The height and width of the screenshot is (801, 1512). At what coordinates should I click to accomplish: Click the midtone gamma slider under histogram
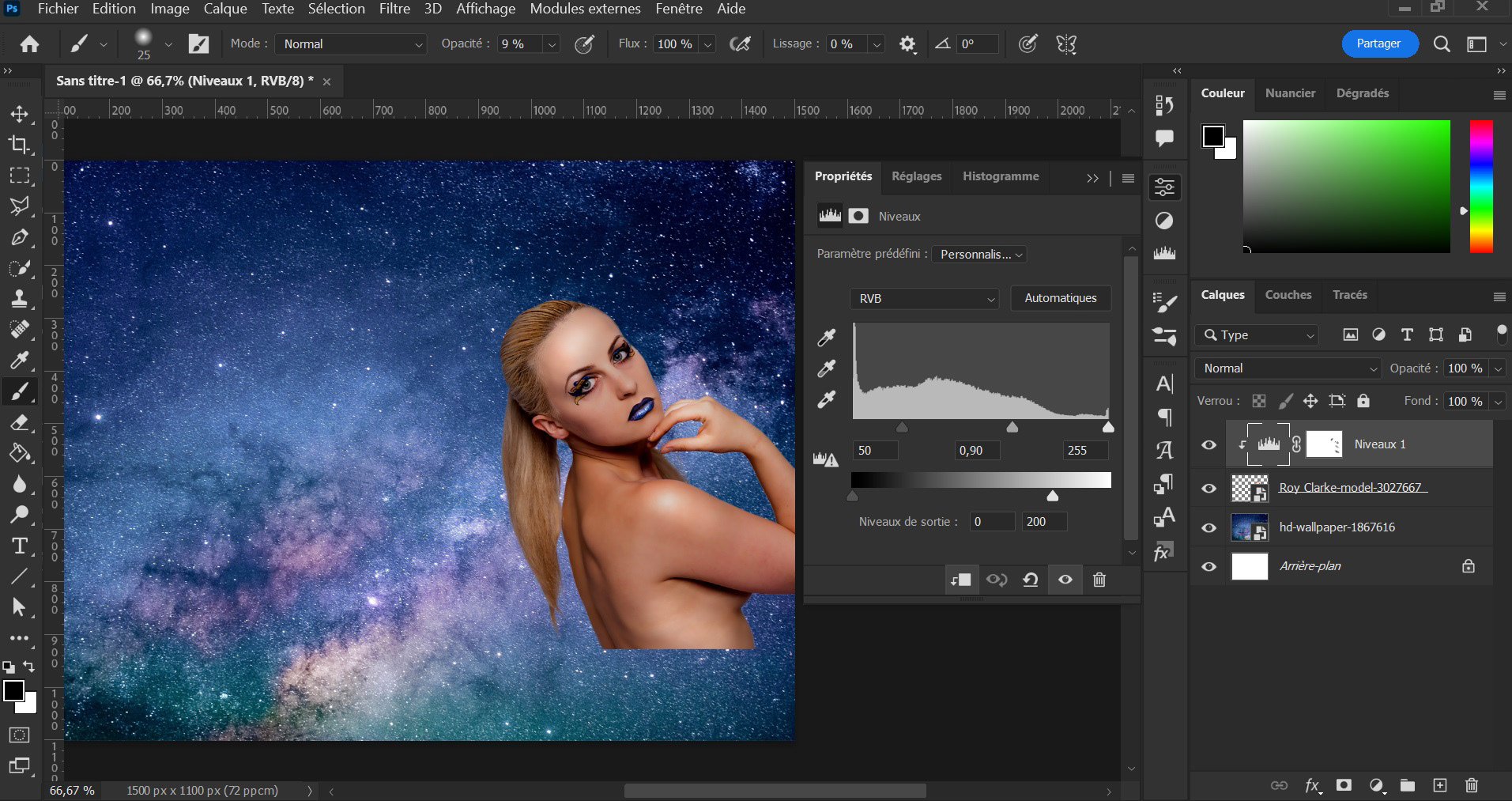click(x=1012, y=427)
